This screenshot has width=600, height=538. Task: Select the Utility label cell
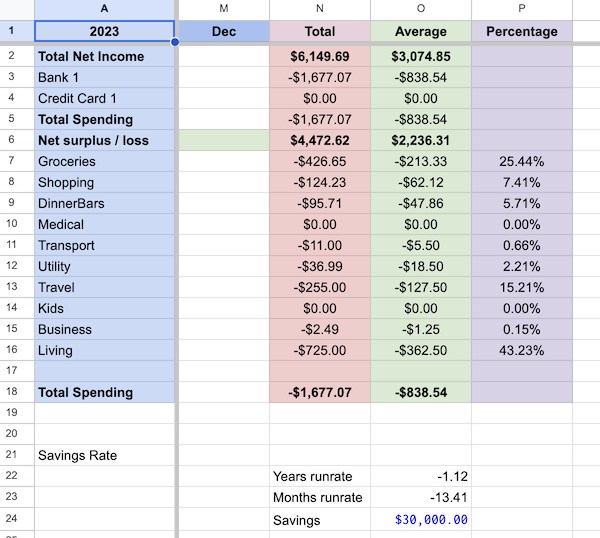[104, 266]
